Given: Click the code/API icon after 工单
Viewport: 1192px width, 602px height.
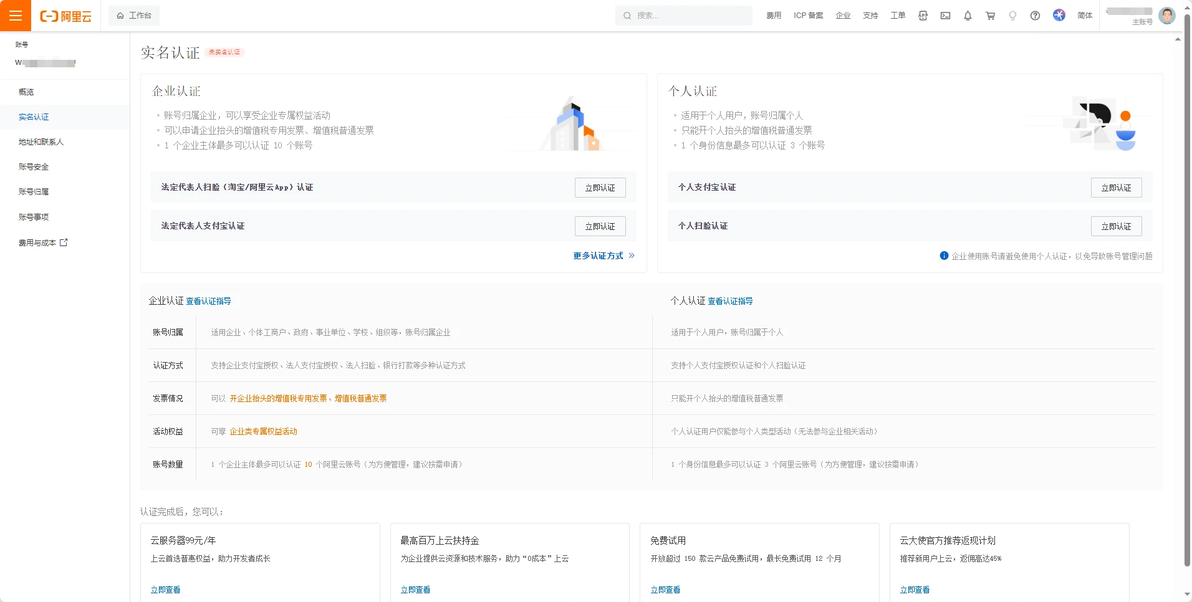Looking at the screenshot, I should pyautogui.click(x=923, y=15).
